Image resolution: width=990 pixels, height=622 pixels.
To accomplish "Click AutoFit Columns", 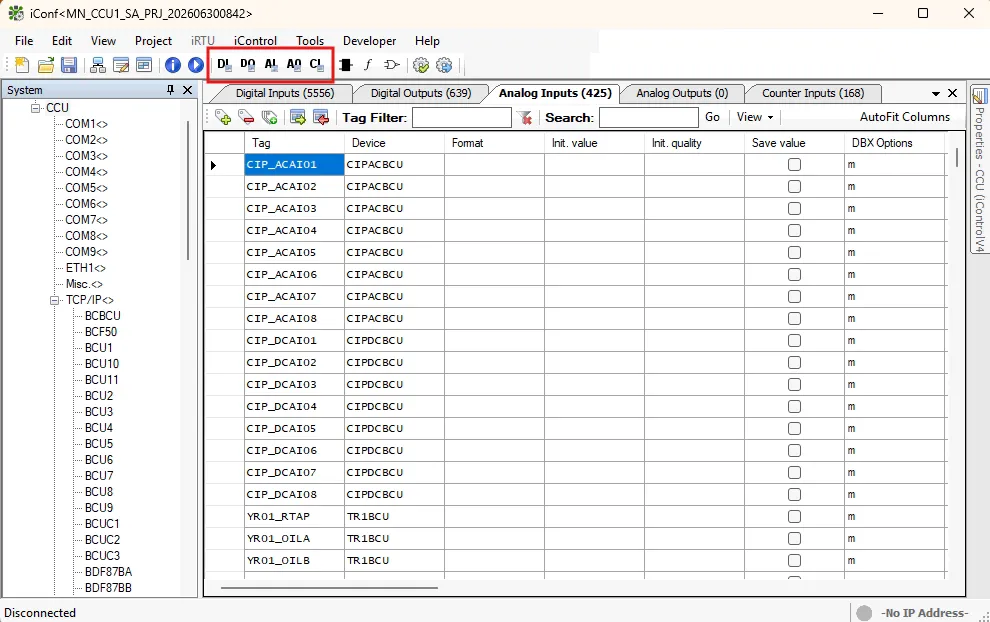I will [x=904, y=117].
